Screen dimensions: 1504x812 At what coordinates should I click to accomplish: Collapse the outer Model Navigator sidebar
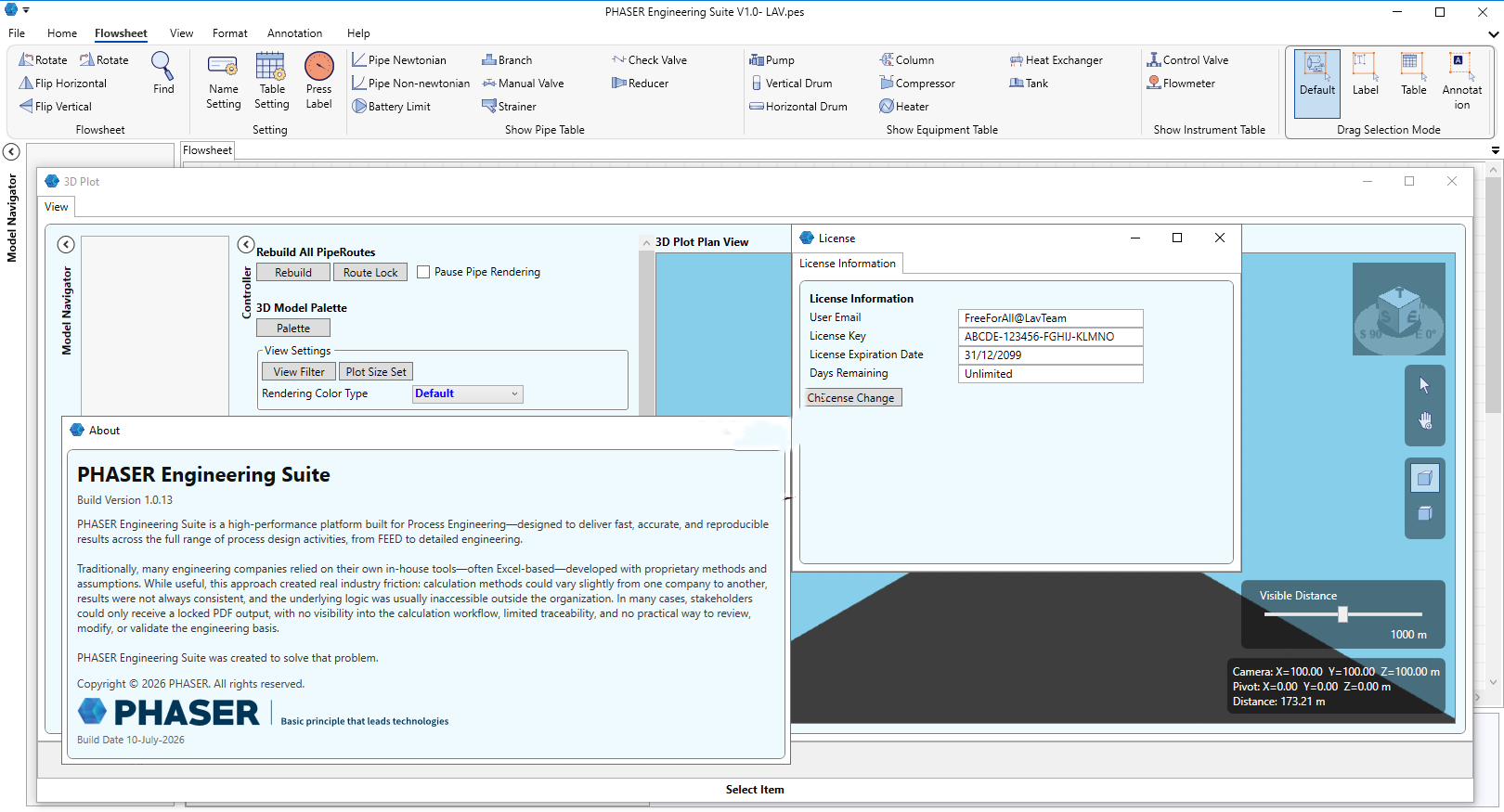(x=11, y=151)
